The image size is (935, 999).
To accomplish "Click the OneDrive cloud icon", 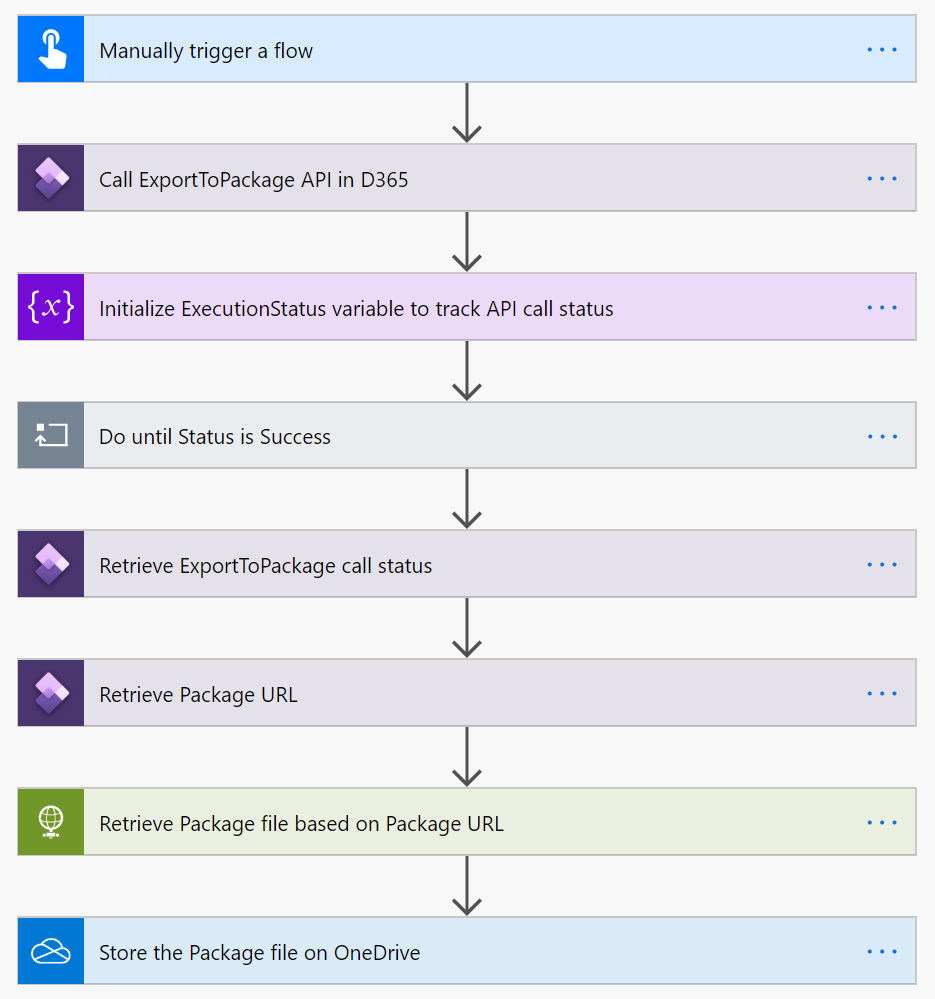I will pyautogui.click(x=51, y=951).
